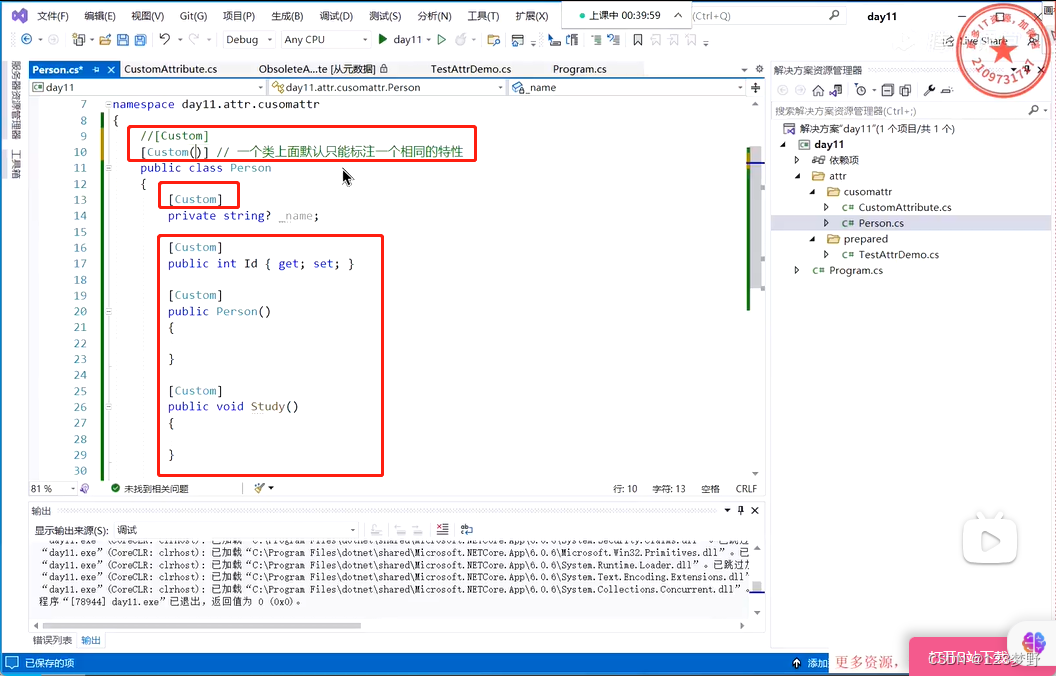Open the 服务器资源管理器 side tab

coord(16,99)
